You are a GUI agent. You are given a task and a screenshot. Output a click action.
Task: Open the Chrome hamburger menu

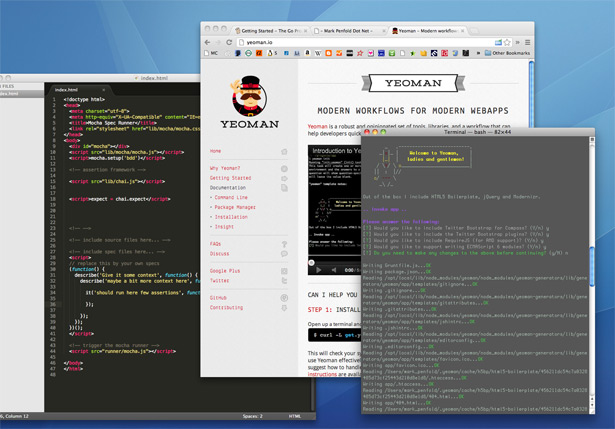pos(528,42)
